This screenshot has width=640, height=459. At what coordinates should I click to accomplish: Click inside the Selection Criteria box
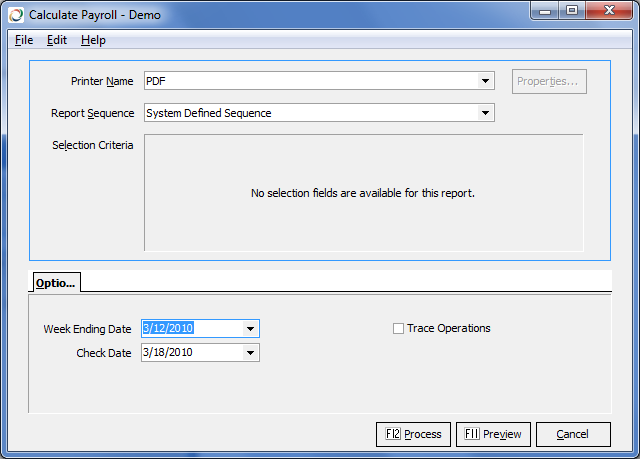[x=363, y=193]
